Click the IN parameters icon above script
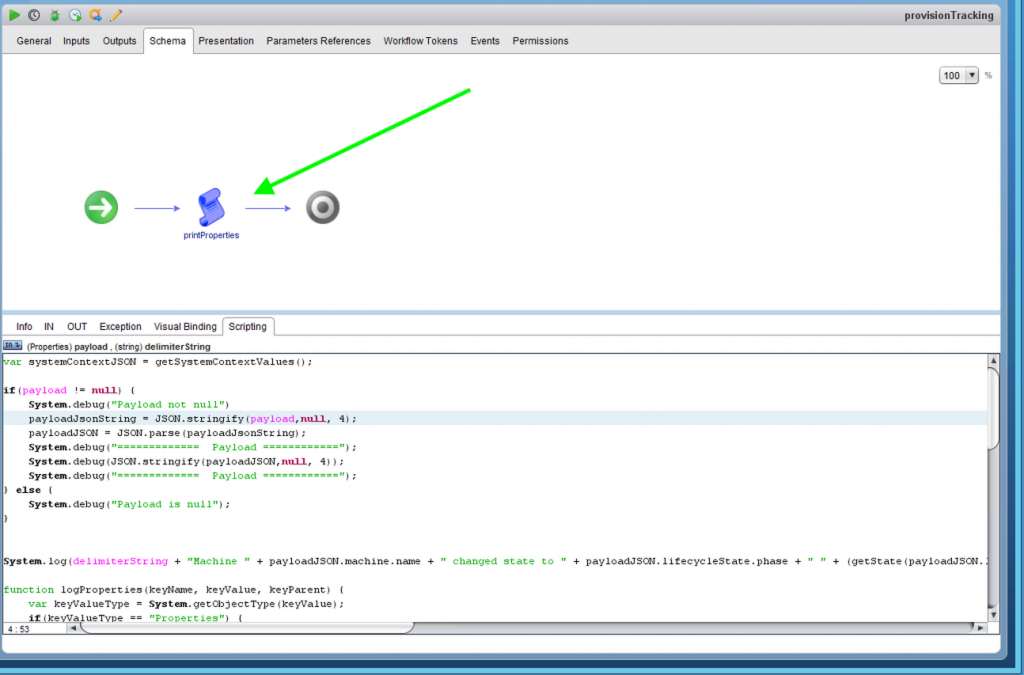The height and width of the screenshot is (675, 1024). 13,346
